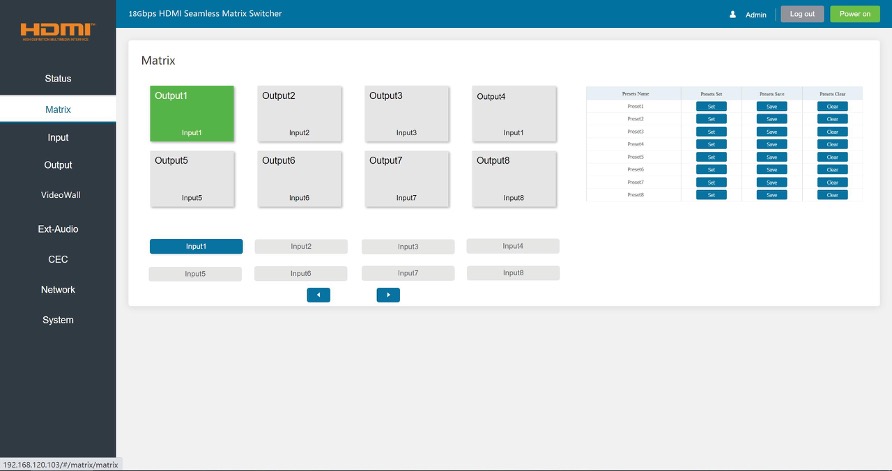This screenshot has height=471, width=892.
Task: Click Clear for Preset6
Action: coord(832,170)
